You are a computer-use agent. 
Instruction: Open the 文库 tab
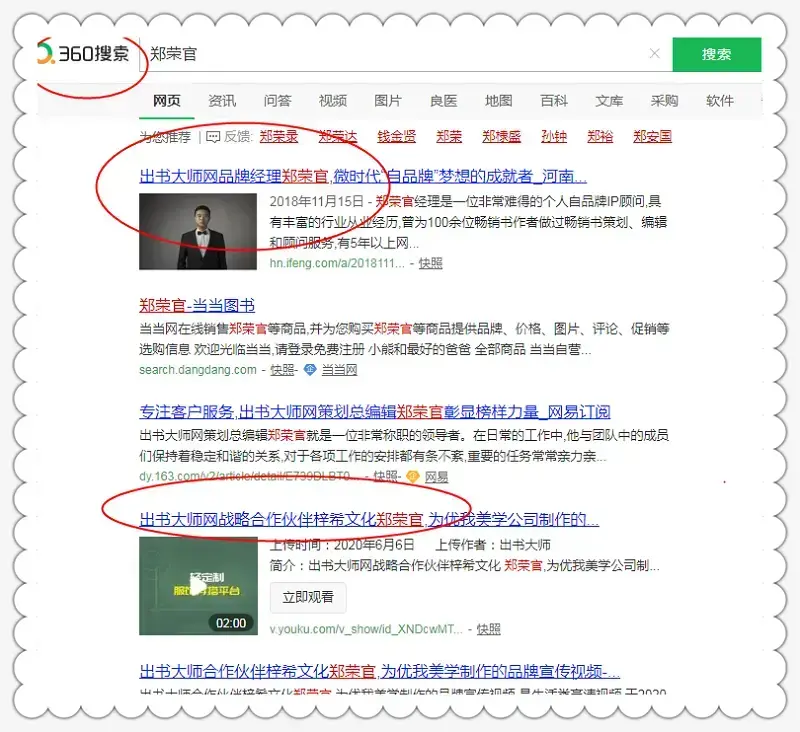tap(609, 101)
